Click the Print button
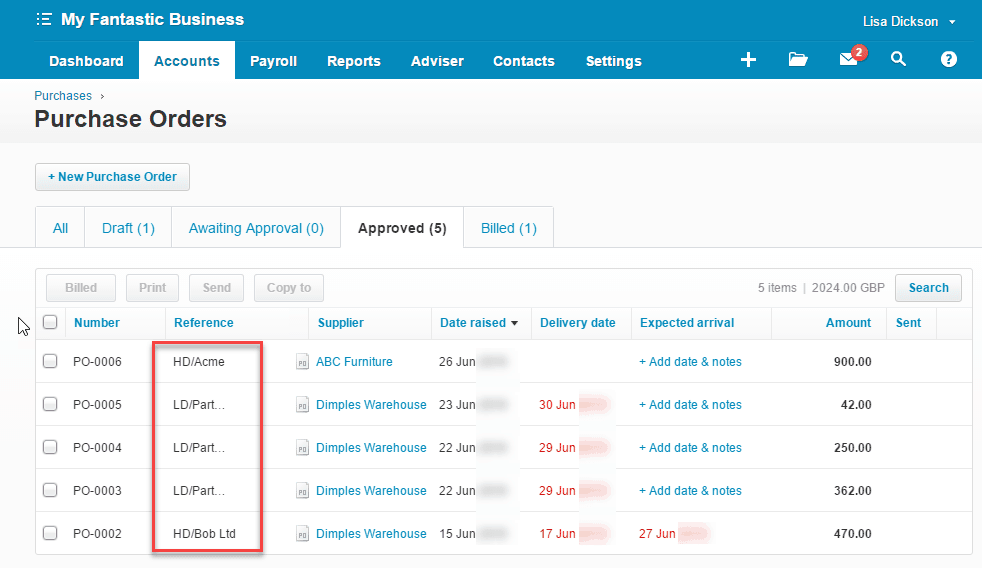The image size is (982, 568). (152, 287)
